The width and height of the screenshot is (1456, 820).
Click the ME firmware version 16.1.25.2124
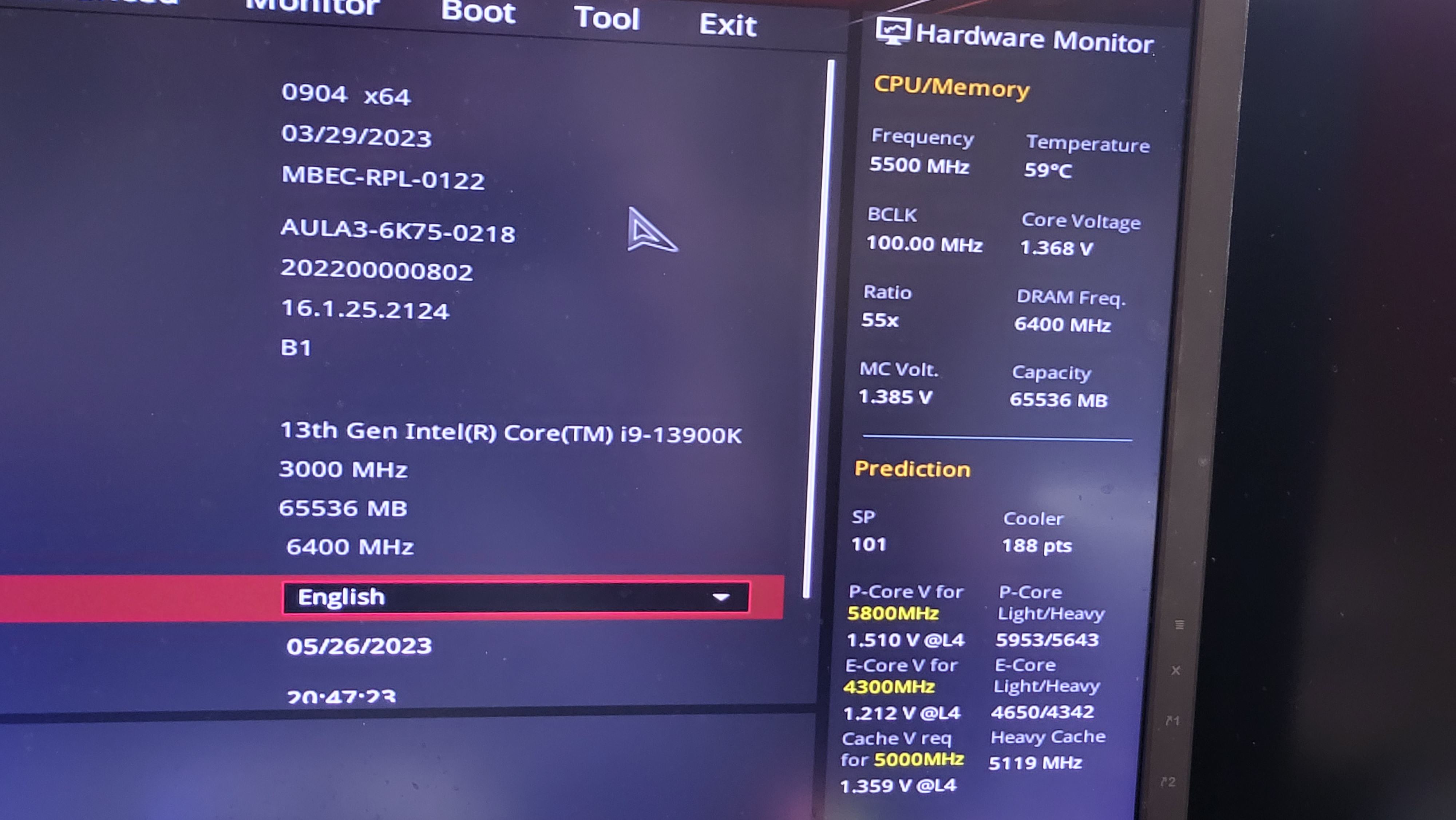coord(365,310)
